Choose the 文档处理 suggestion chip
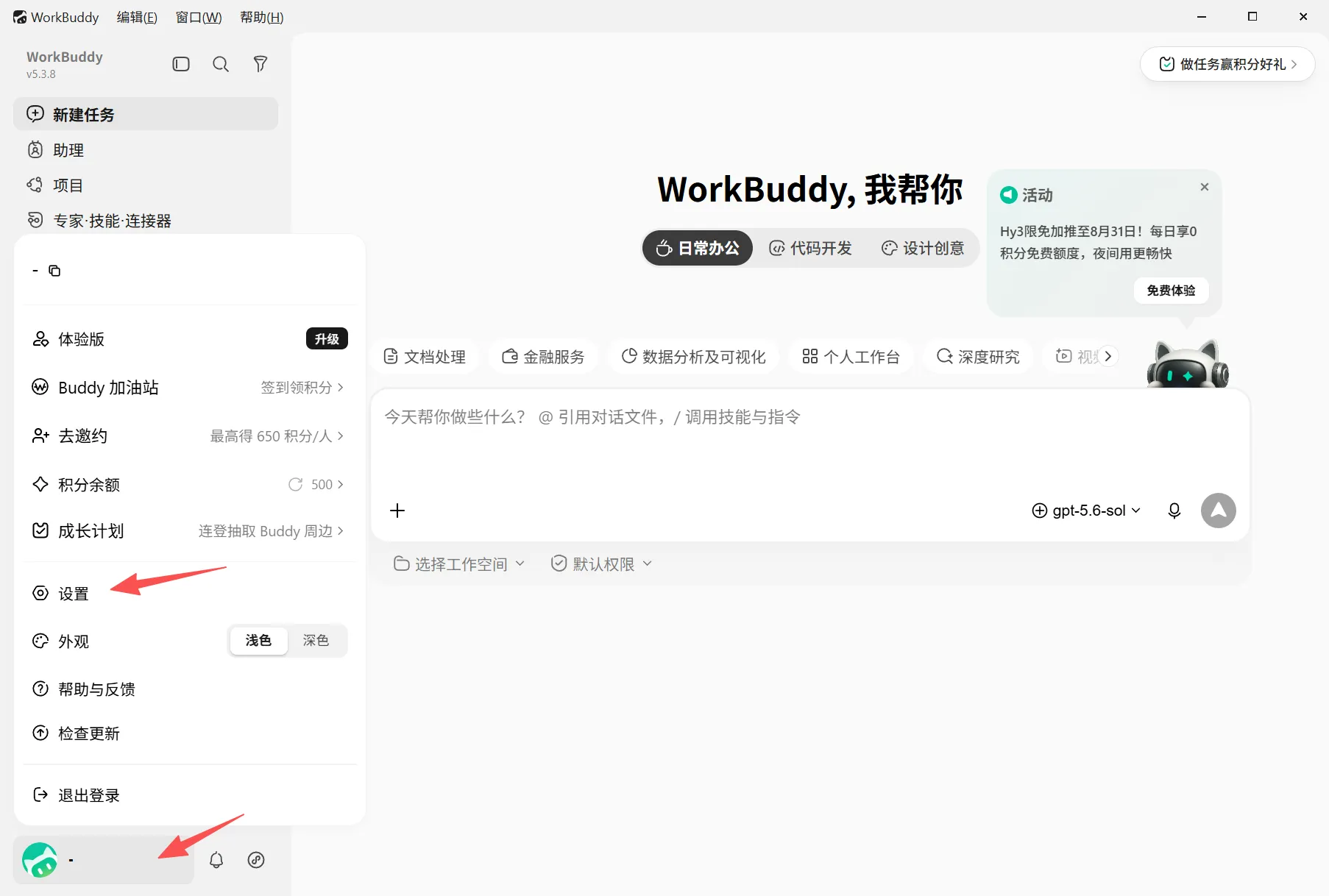The image size is (1329, 896). 425,357
